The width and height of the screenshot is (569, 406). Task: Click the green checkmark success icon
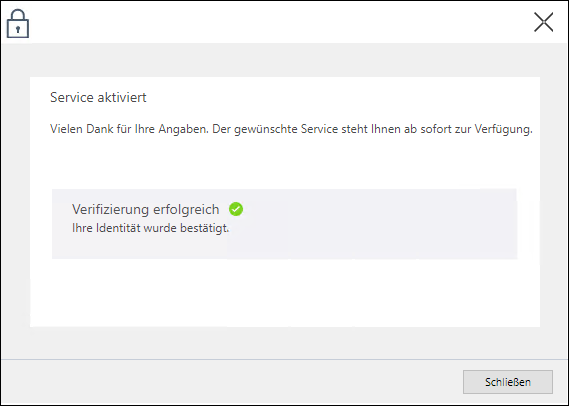[236, 209]
